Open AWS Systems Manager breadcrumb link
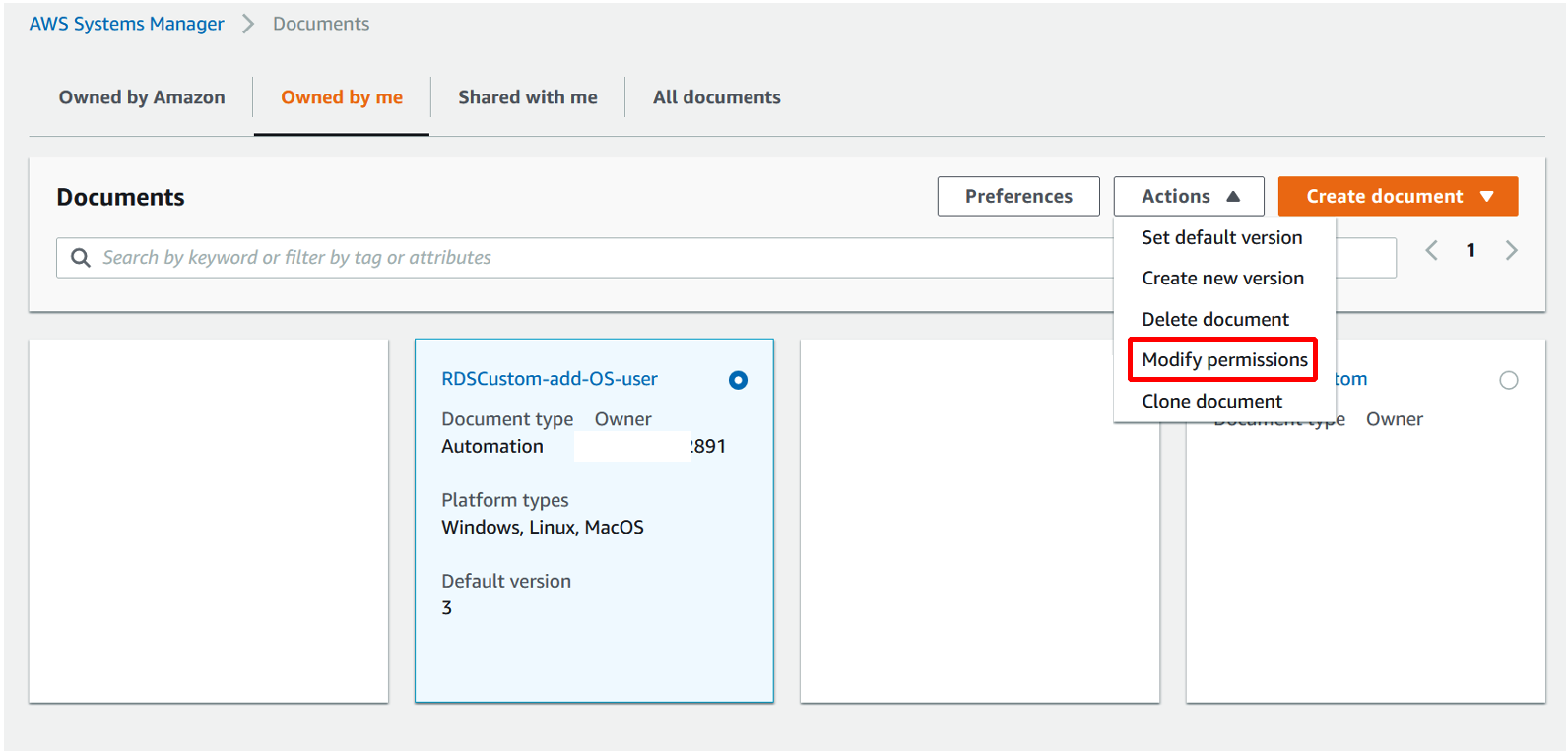Image resolution: width=1568 pixels, height=754 pixels. 127,24
